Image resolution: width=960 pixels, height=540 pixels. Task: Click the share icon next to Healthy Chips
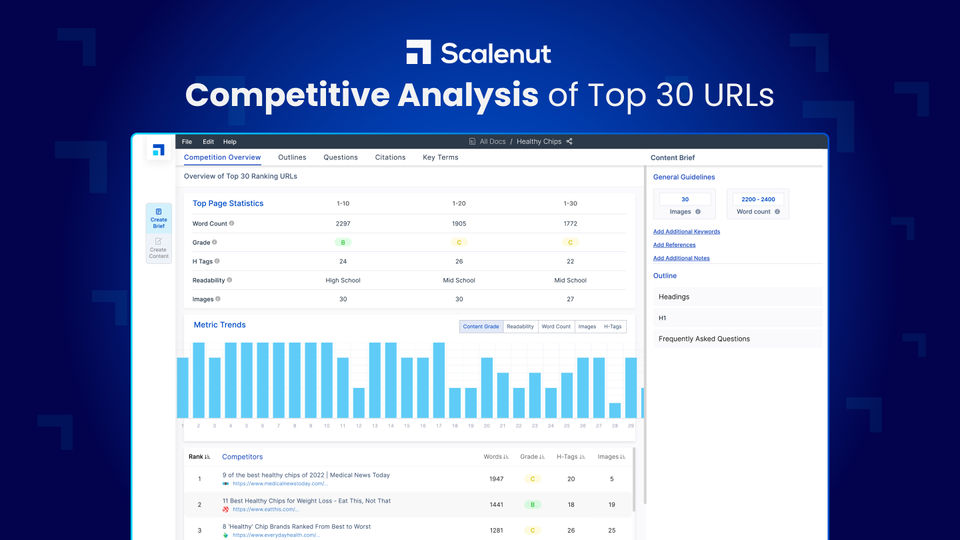[569, 141]
